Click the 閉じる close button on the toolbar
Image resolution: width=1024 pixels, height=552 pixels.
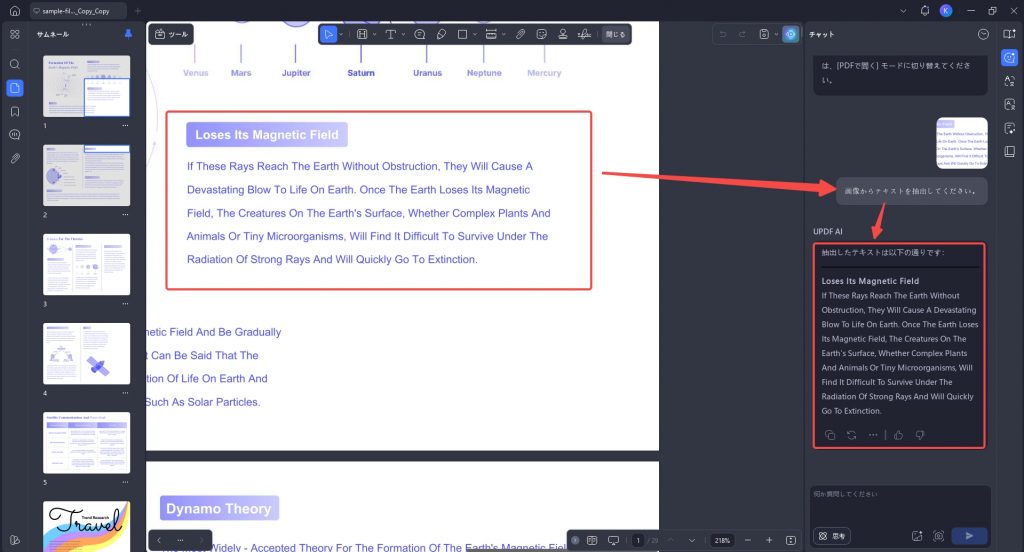[615, 34]
